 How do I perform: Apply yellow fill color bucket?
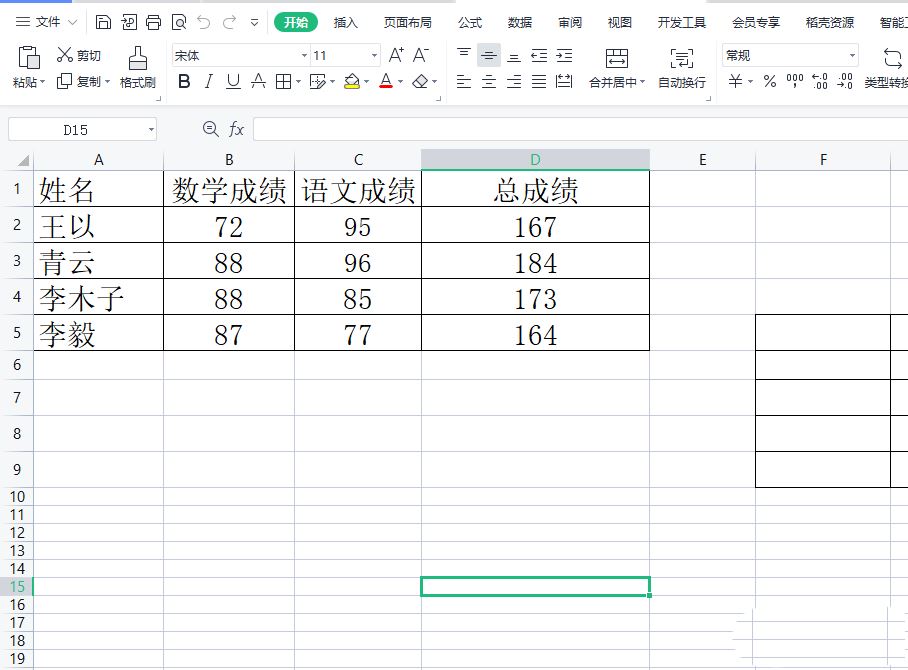click(352, 82)
